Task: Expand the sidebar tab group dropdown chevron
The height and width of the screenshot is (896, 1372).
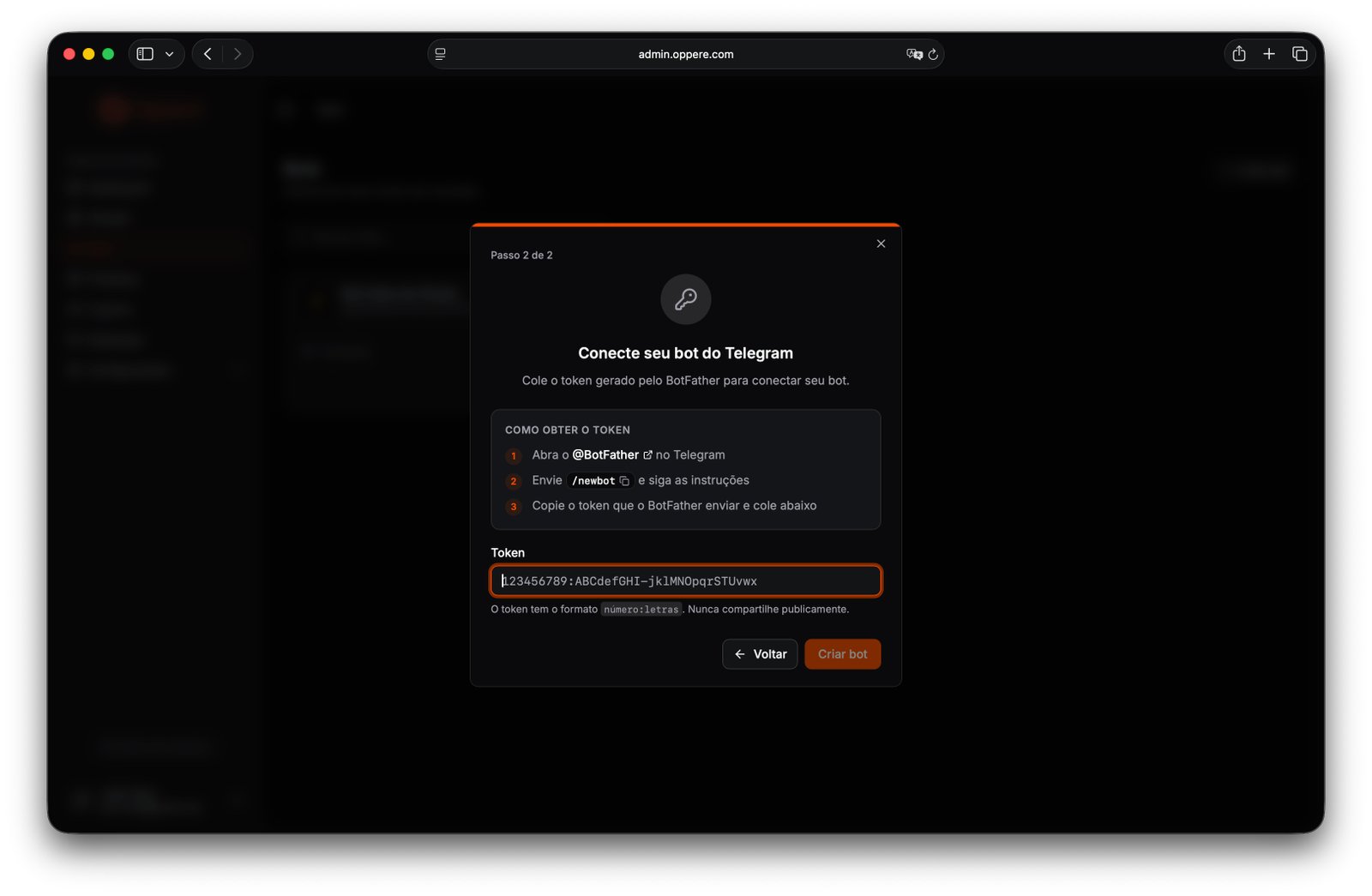Action: click(169, 54)
